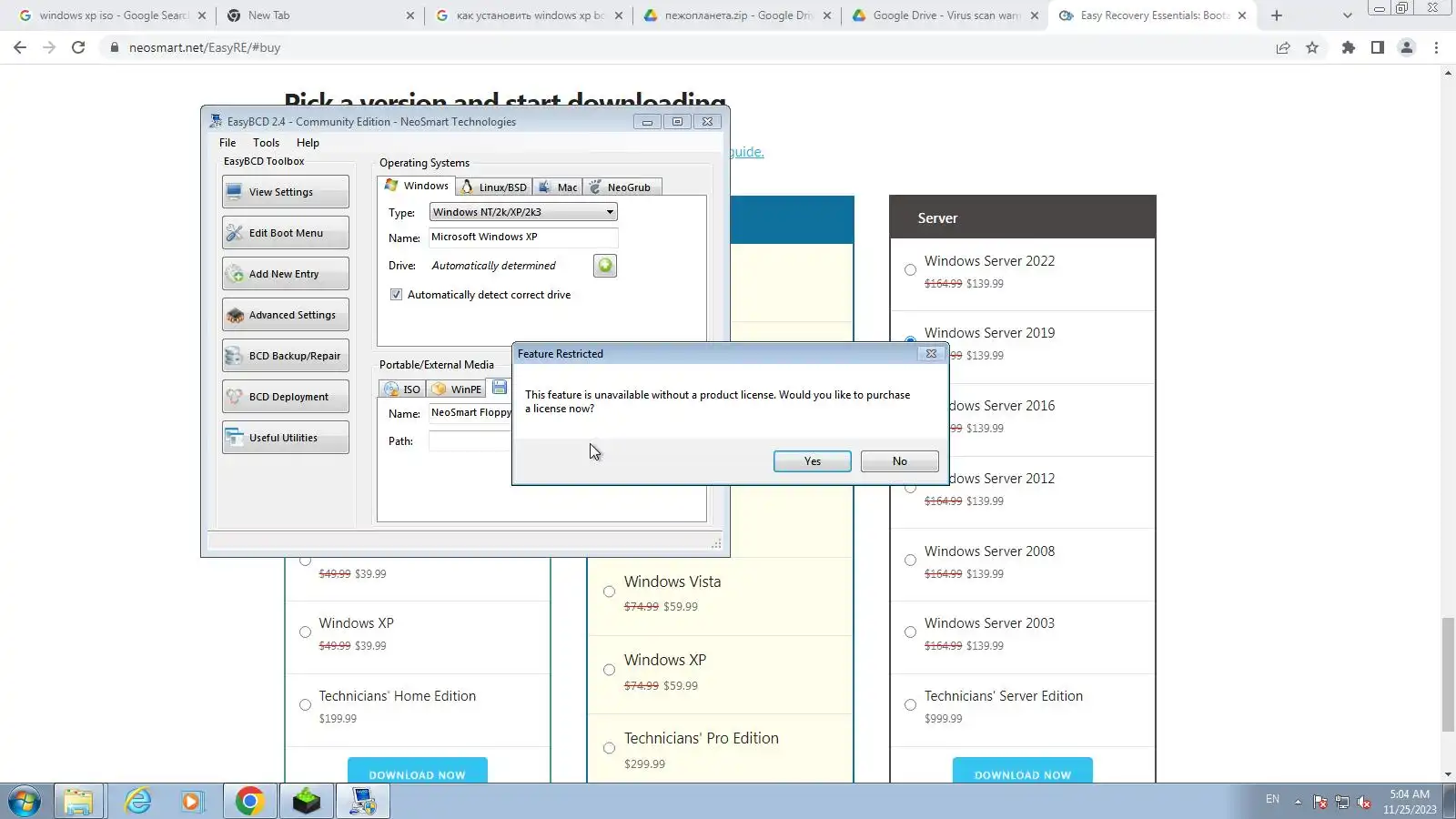
Task: Choose Windows XP at $59.99 radio button
Action: (609, 670)
